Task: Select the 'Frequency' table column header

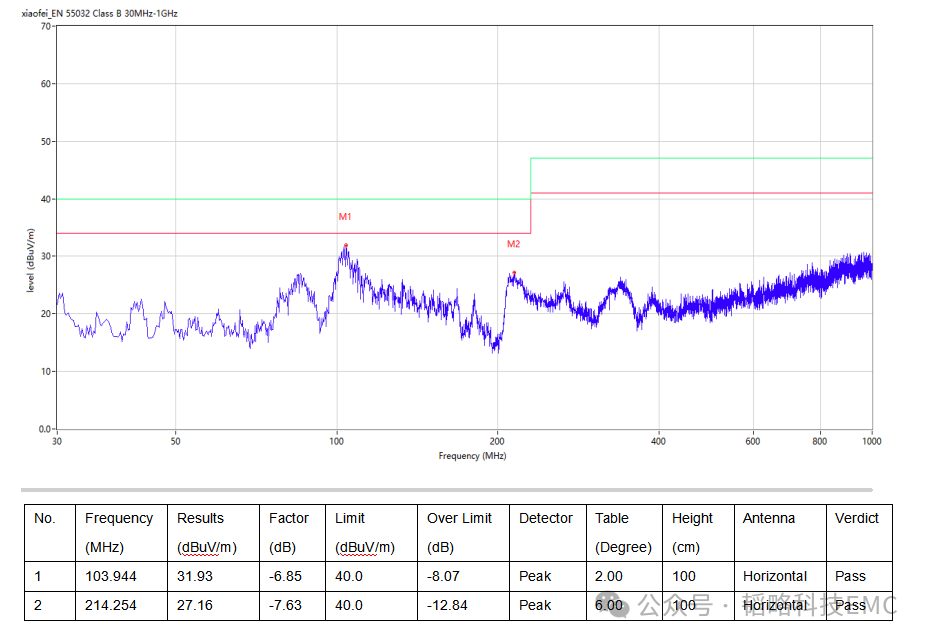Action: click(x=119, y=518)
